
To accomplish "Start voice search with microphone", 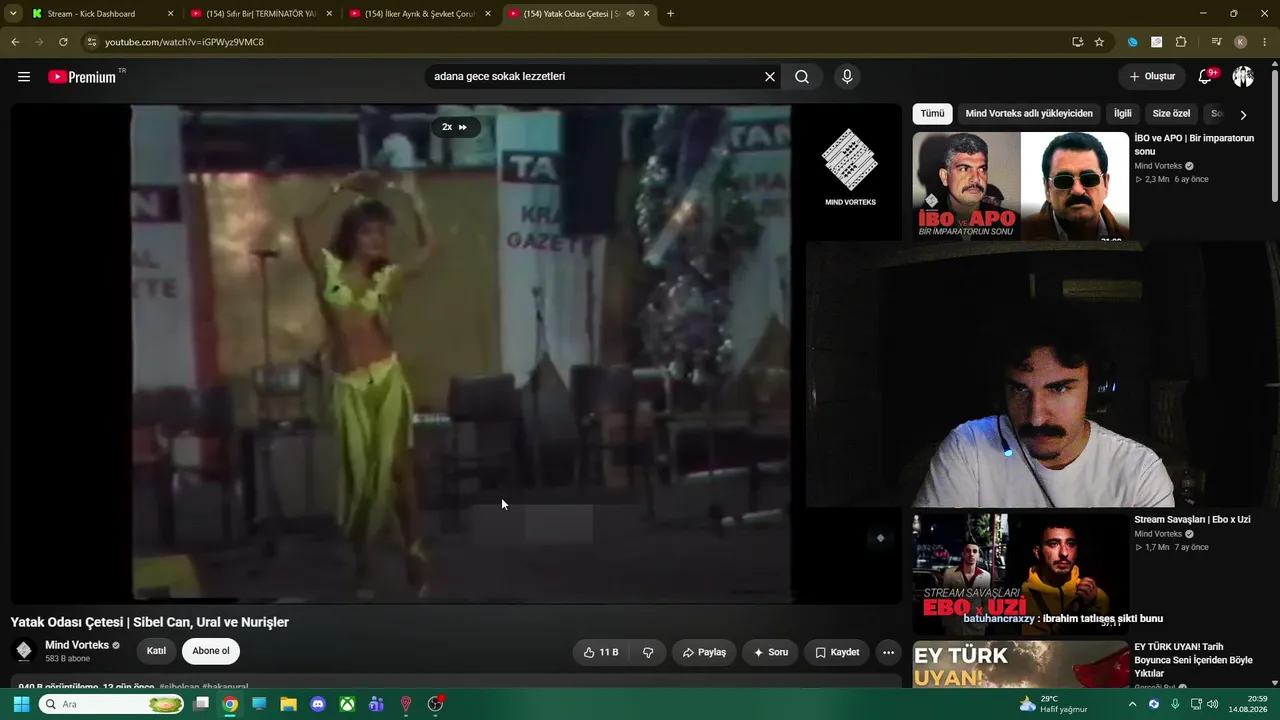I will (x=847, y=77).
